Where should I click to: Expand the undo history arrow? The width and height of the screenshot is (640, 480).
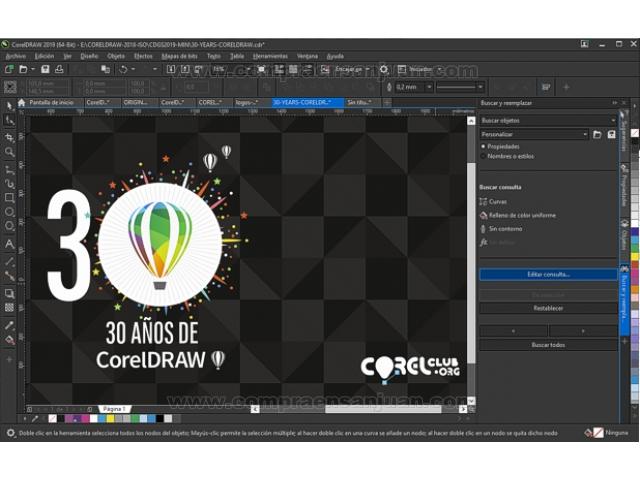coord(133,69)
